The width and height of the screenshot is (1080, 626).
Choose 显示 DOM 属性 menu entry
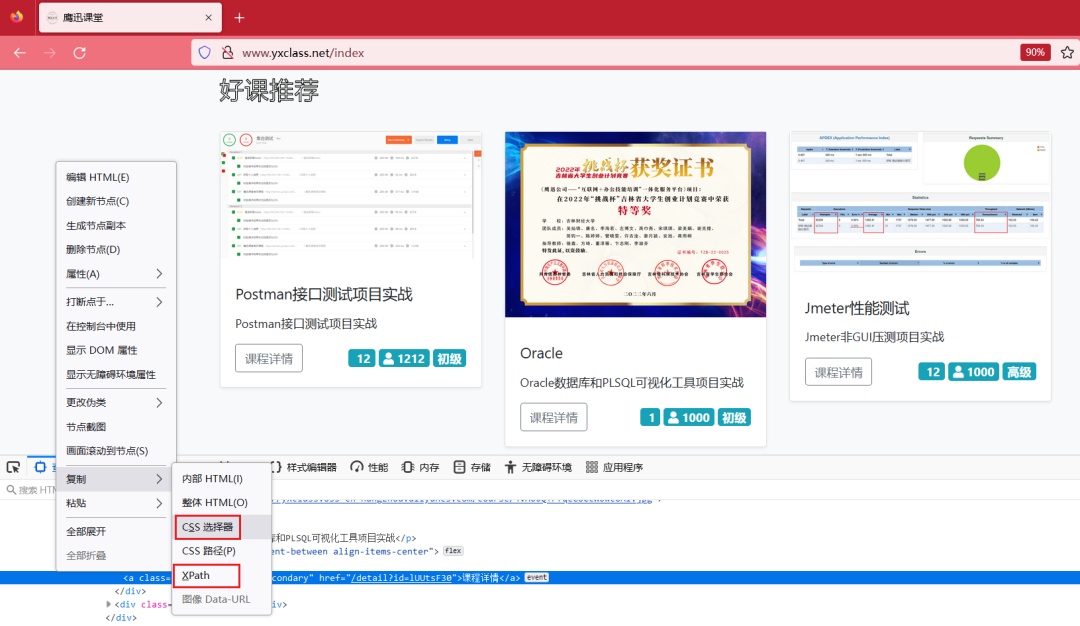click(116, 350)
